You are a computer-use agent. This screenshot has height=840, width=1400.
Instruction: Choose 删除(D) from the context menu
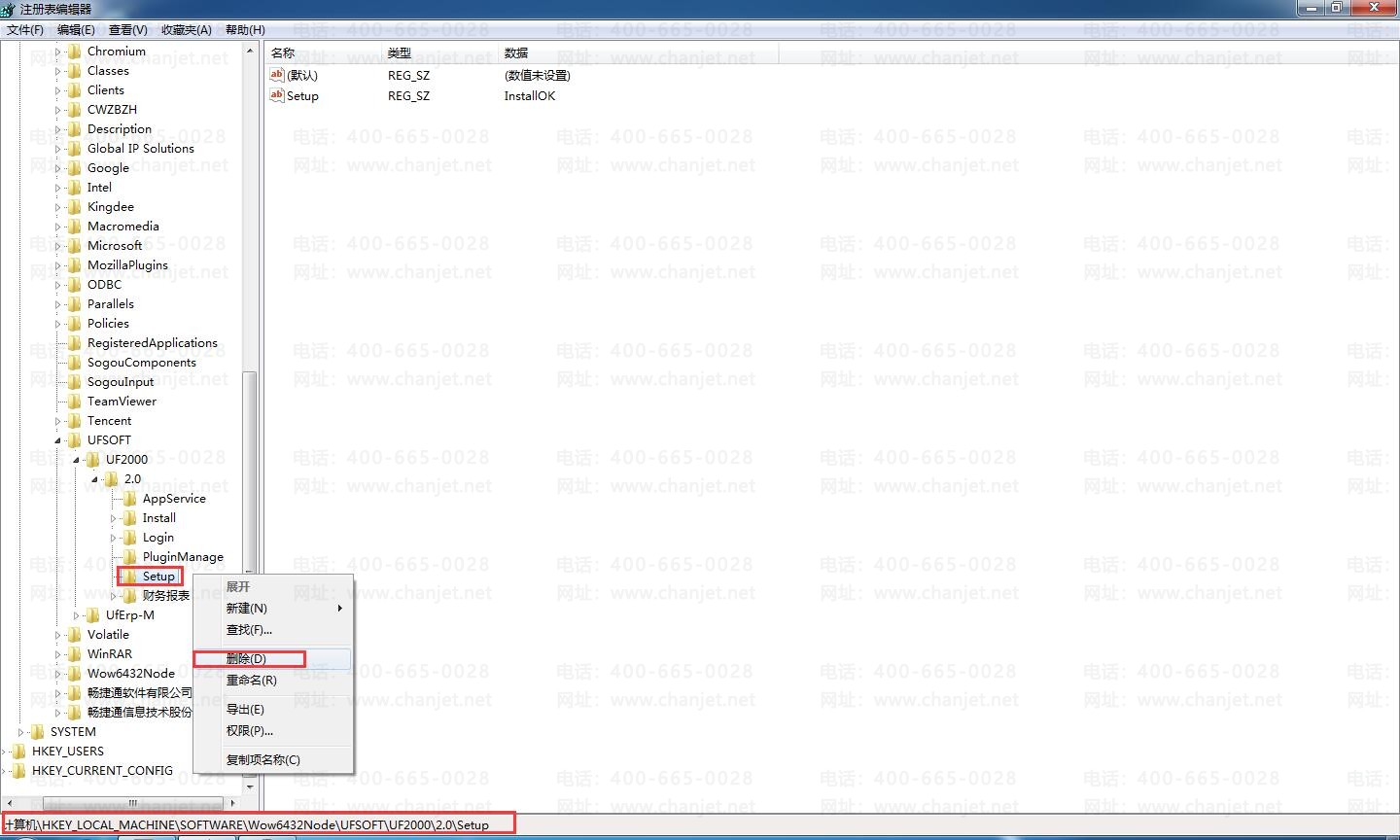pos(273,659)
